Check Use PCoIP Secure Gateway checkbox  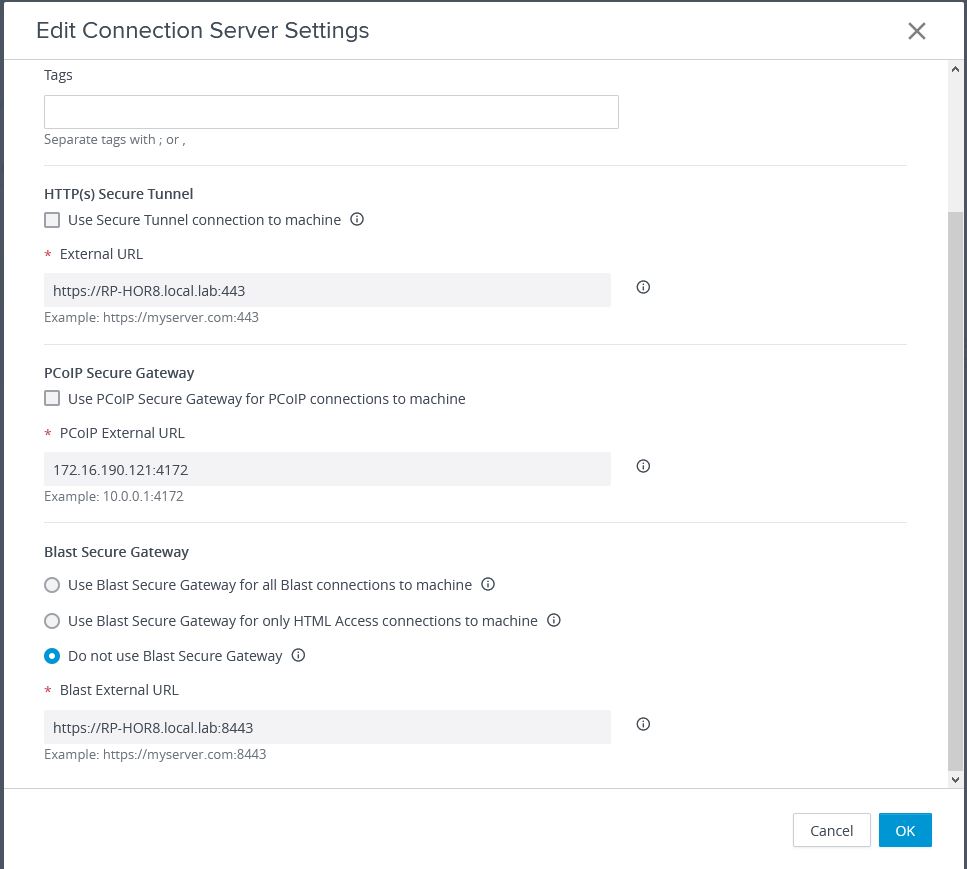(52, 398)
